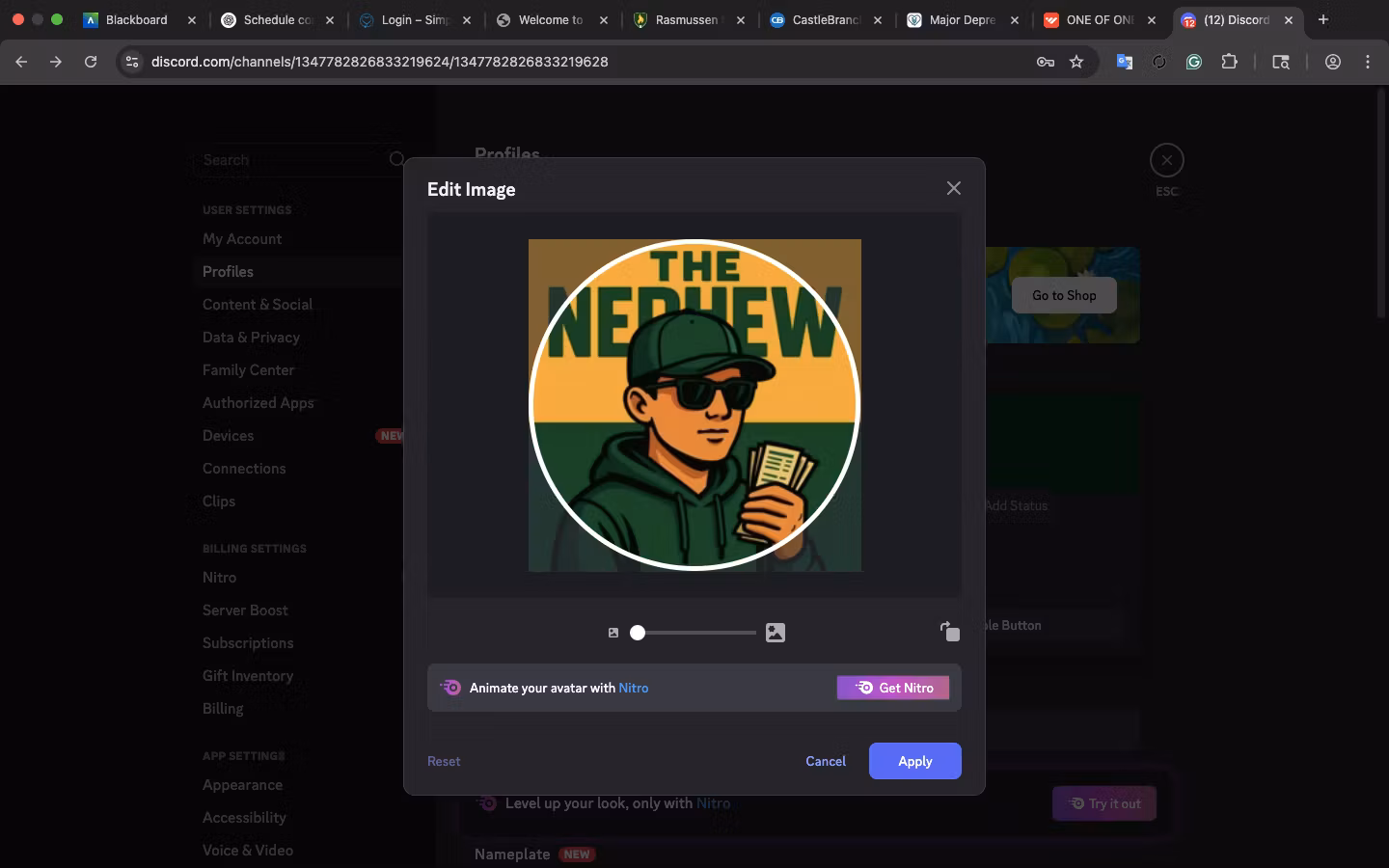Open Chrome three-dot menu
The image size is (1389, 868).
click(x=1367, y=62)
